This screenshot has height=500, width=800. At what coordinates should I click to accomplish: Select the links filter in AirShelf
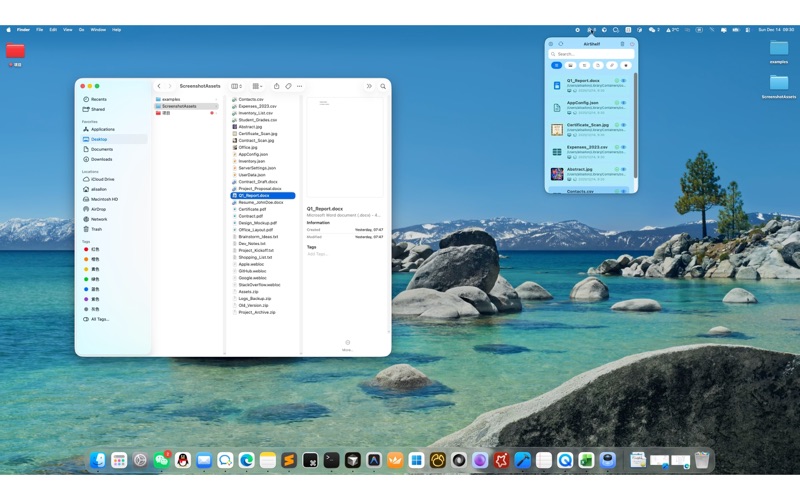tap(612, 65)
